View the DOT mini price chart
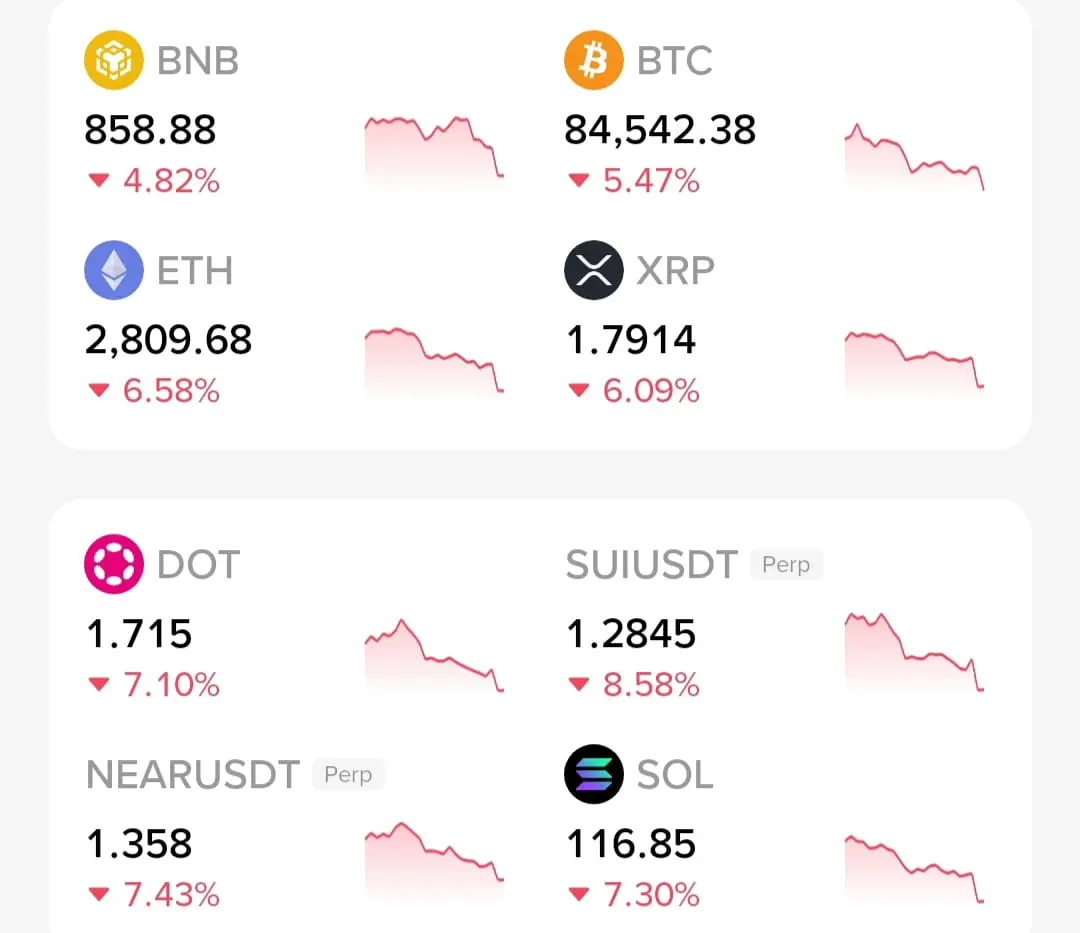Image resolution: width=1080 pixels, height=933 pixels. [x=434, y=655]
